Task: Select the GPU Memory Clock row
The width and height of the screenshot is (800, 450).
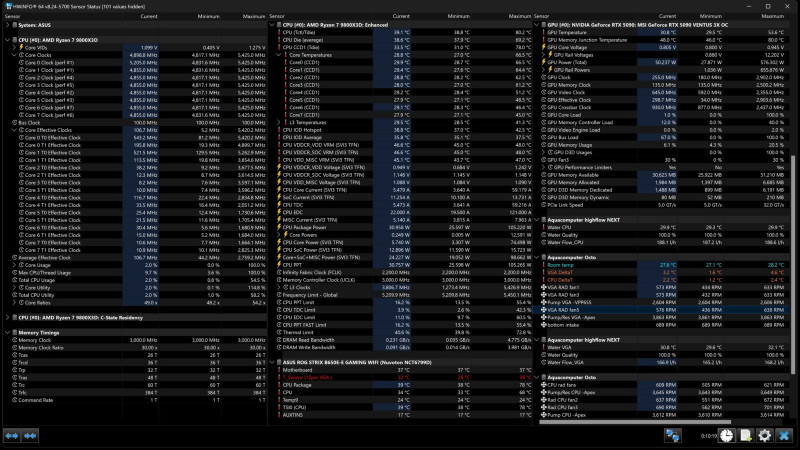Action: (660, 85)
